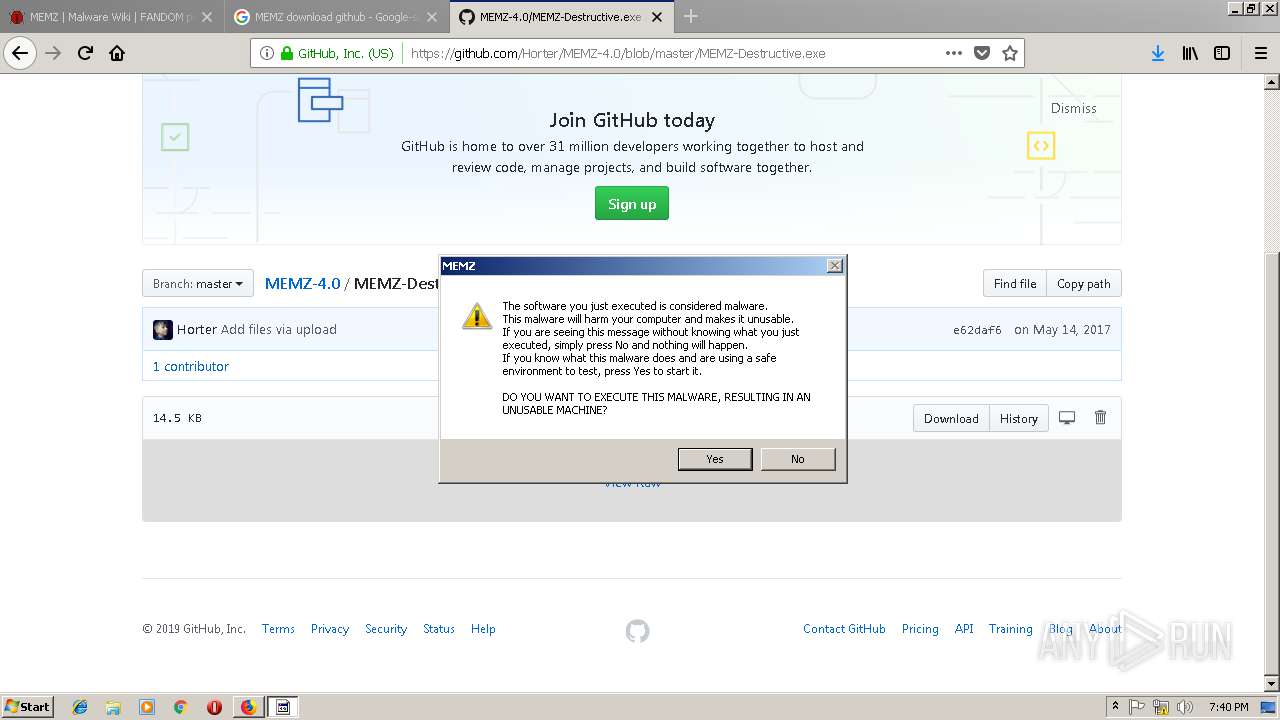The height and width of the screenshot is (720, 1280).
Task: Open the Security footer link
Action: point(386,629)
